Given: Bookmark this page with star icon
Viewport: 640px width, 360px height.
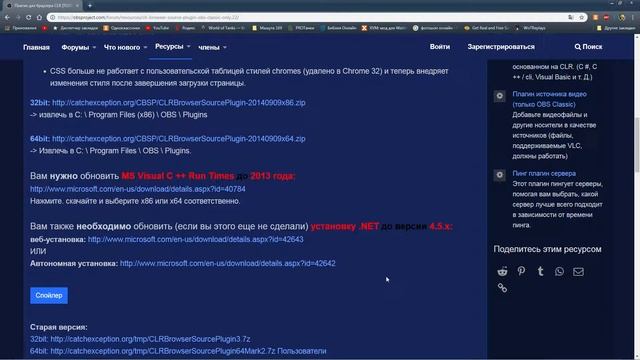Looking at the screenshot, I should pos(582,18).
